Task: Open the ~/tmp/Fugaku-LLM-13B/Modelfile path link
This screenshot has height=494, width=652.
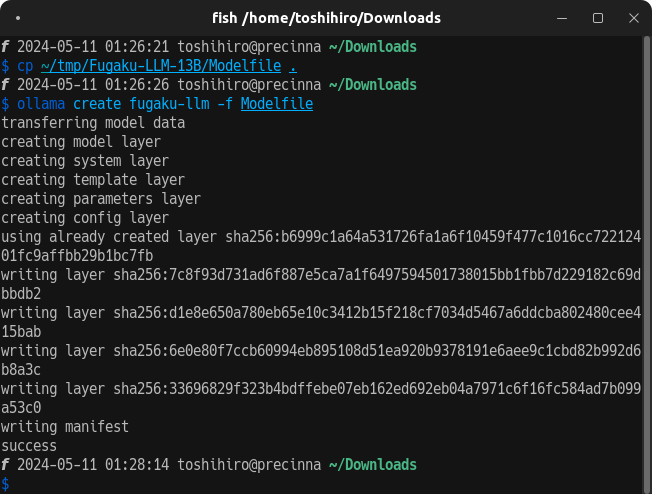Action: 161,66
